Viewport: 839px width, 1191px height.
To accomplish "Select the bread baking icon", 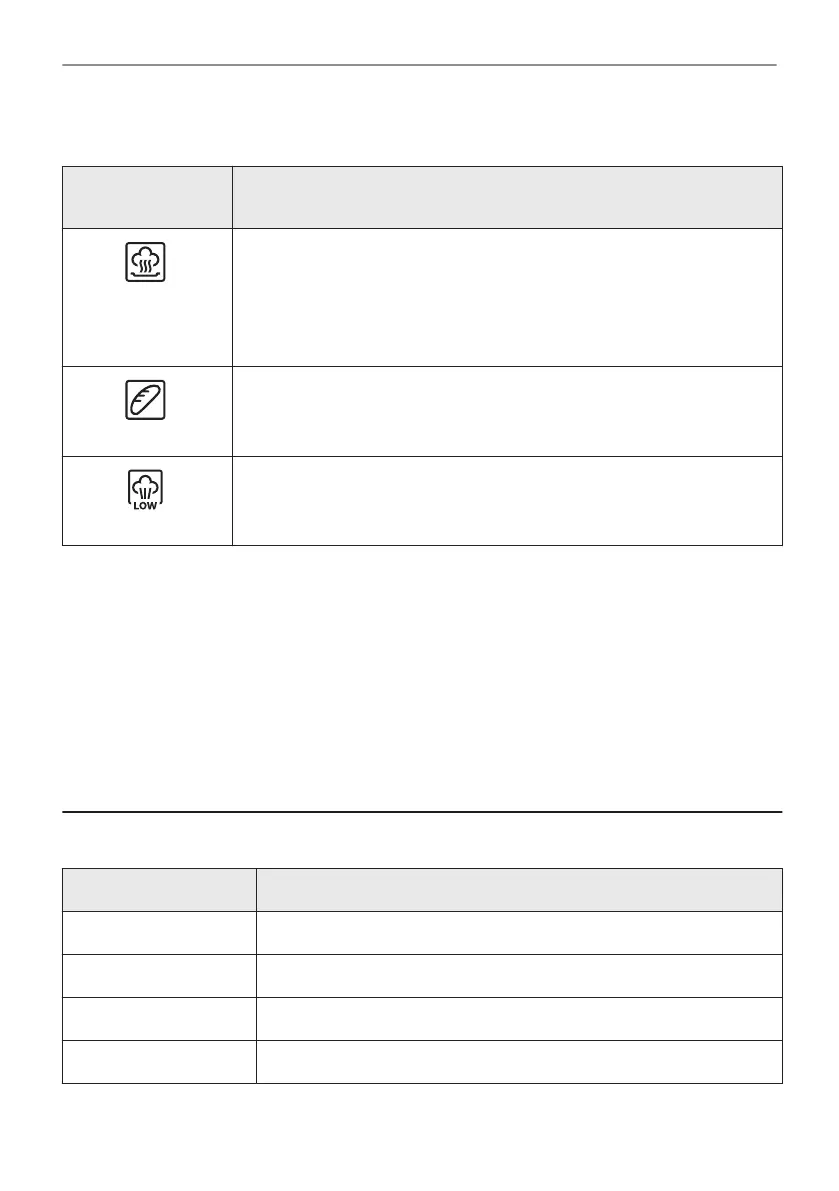I will tap(146, 400).
